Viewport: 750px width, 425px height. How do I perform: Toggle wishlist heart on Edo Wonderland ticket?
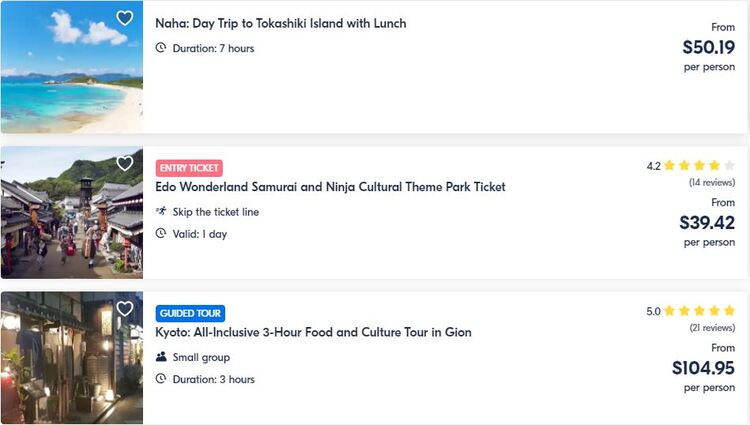pyautogui.click(x=125, y=163)
